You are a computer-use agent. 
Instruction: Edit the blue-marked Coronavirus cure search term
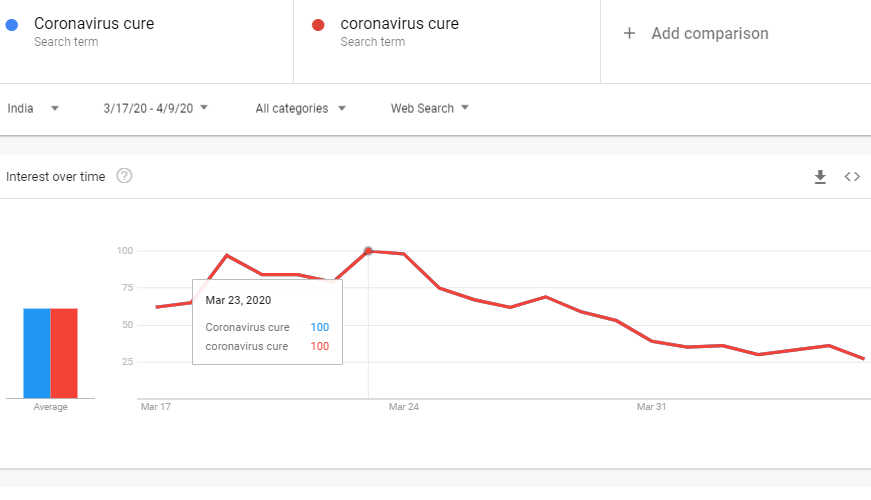94,23
